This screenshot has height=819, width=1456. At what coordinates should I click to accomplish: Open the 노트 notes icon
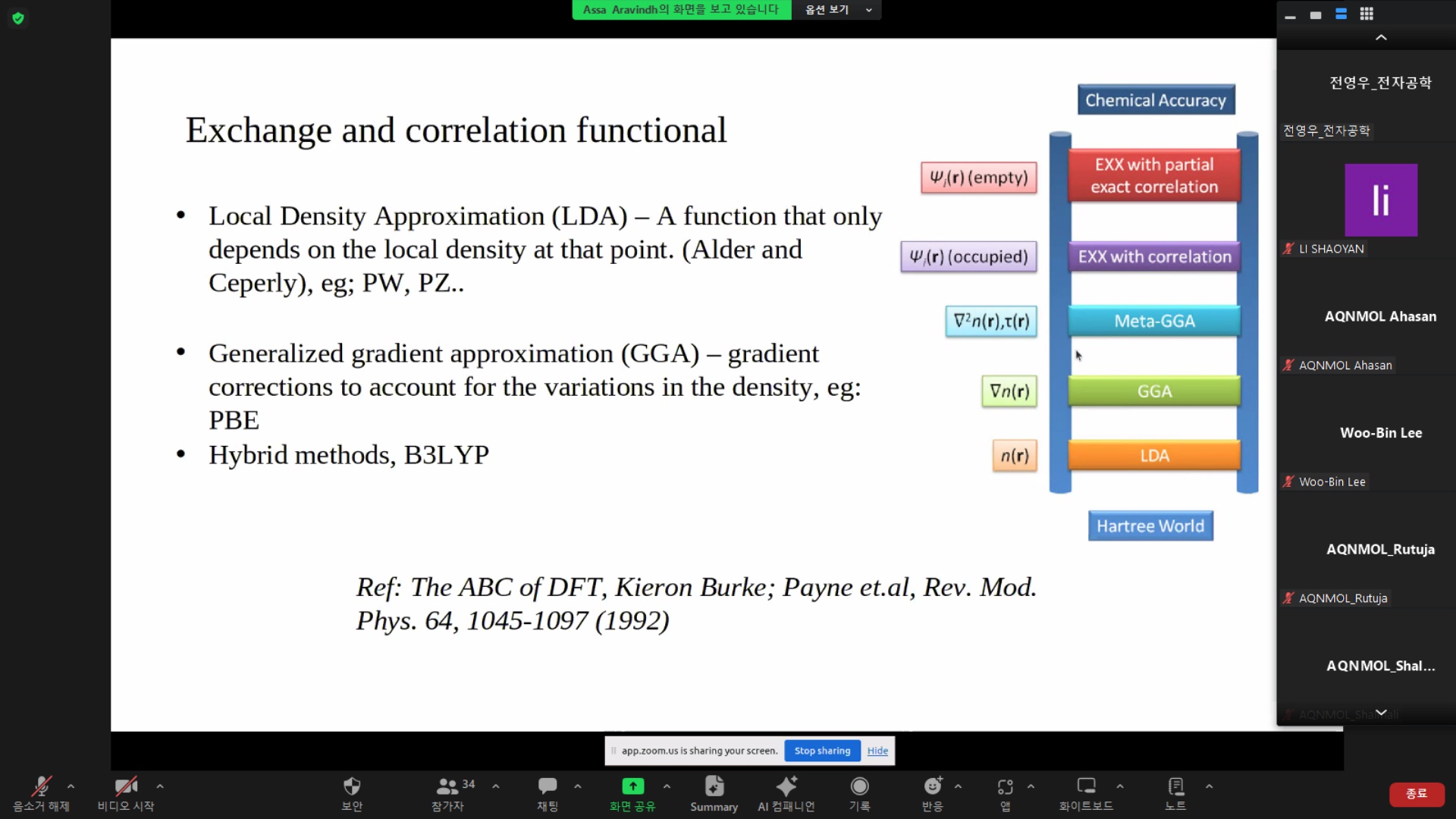point(1175,786)
